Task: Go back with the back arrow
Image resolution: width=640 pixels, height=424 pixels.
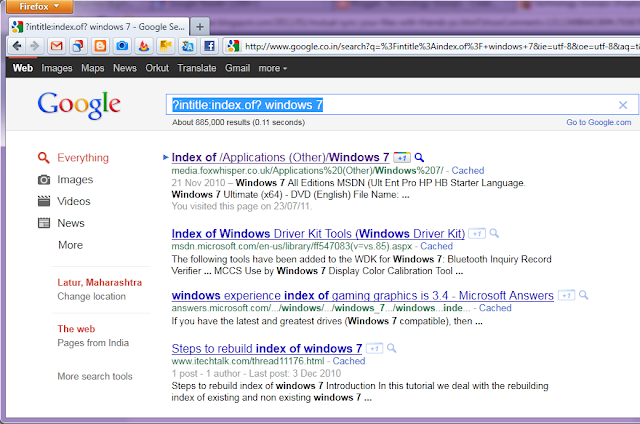Action: [17, 46]
